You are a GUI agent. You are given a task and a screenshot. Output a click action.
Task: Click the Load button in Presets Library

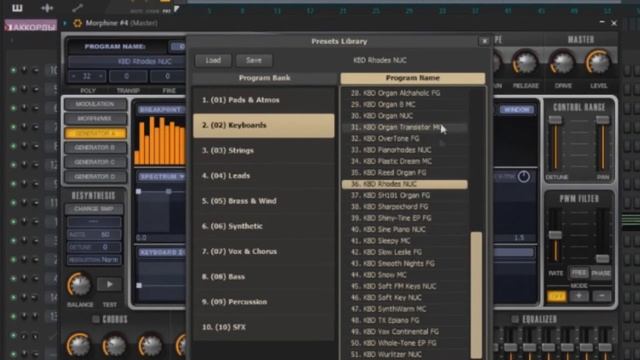(x=213, y=60)
